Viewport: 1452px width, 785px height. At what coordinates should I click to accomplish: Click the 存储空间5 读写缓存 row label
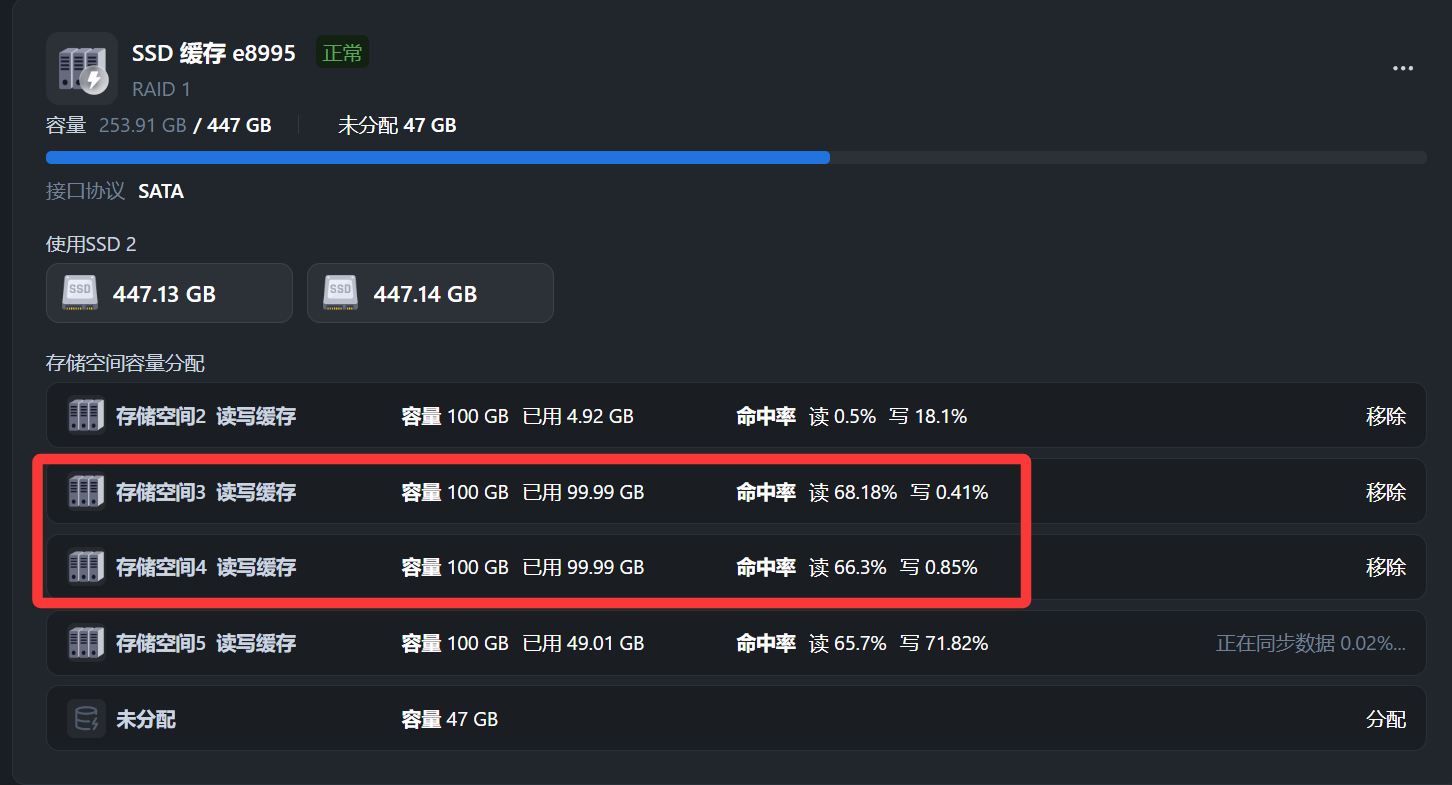205,643
